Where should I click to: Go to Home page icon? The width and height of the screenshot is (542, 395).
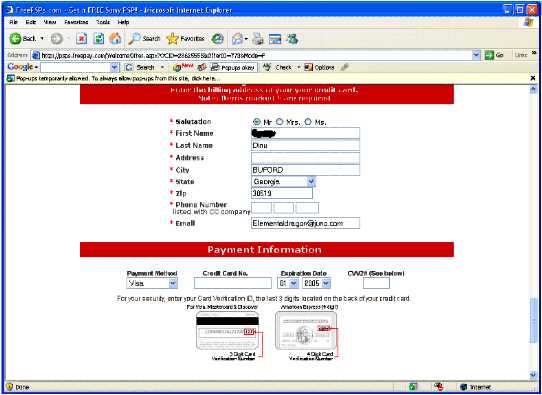(x=115, y=39)
